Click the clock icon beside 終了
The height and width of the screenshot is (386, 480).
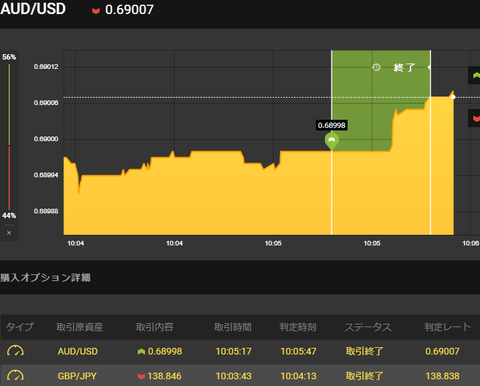[x=376, y=67]
